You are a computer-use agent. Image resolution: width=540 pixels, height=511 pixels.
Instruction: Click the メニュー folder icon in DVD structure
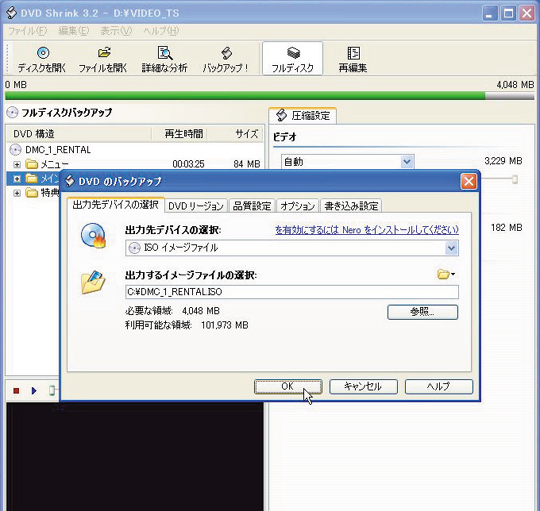pyautogui.click(x=32, y=164)
